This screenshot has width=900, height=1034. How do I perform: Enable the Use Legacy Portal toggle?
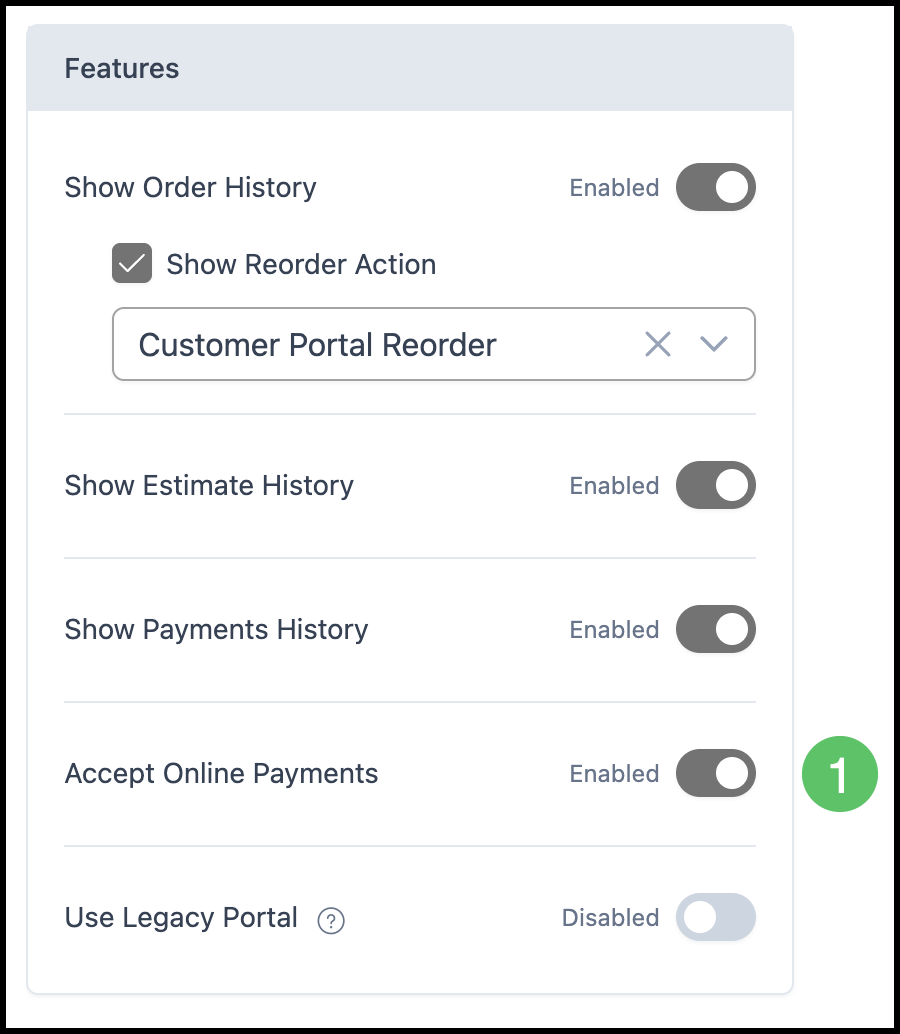tap(715, 917)
